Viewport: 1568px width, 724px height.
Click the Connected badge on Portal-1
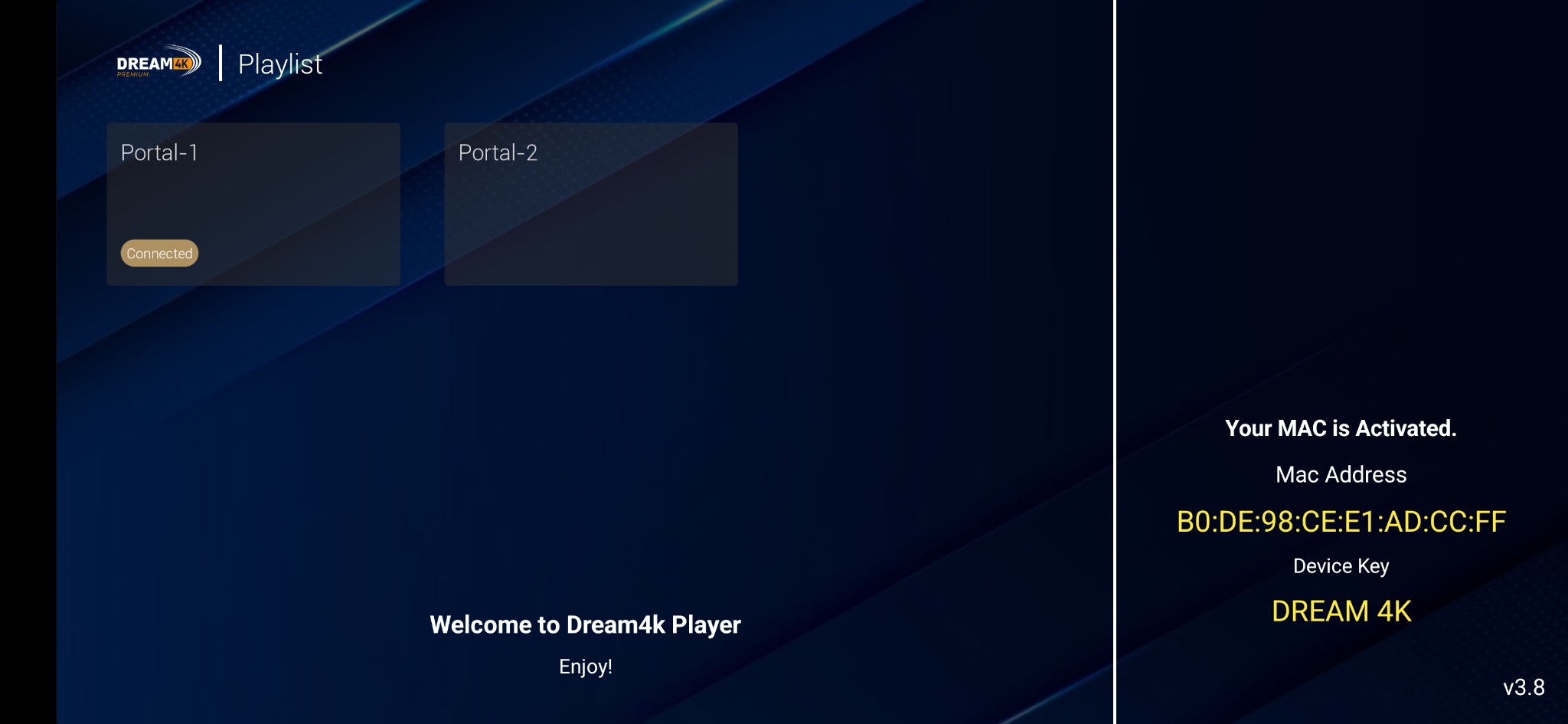coord(159,254)
